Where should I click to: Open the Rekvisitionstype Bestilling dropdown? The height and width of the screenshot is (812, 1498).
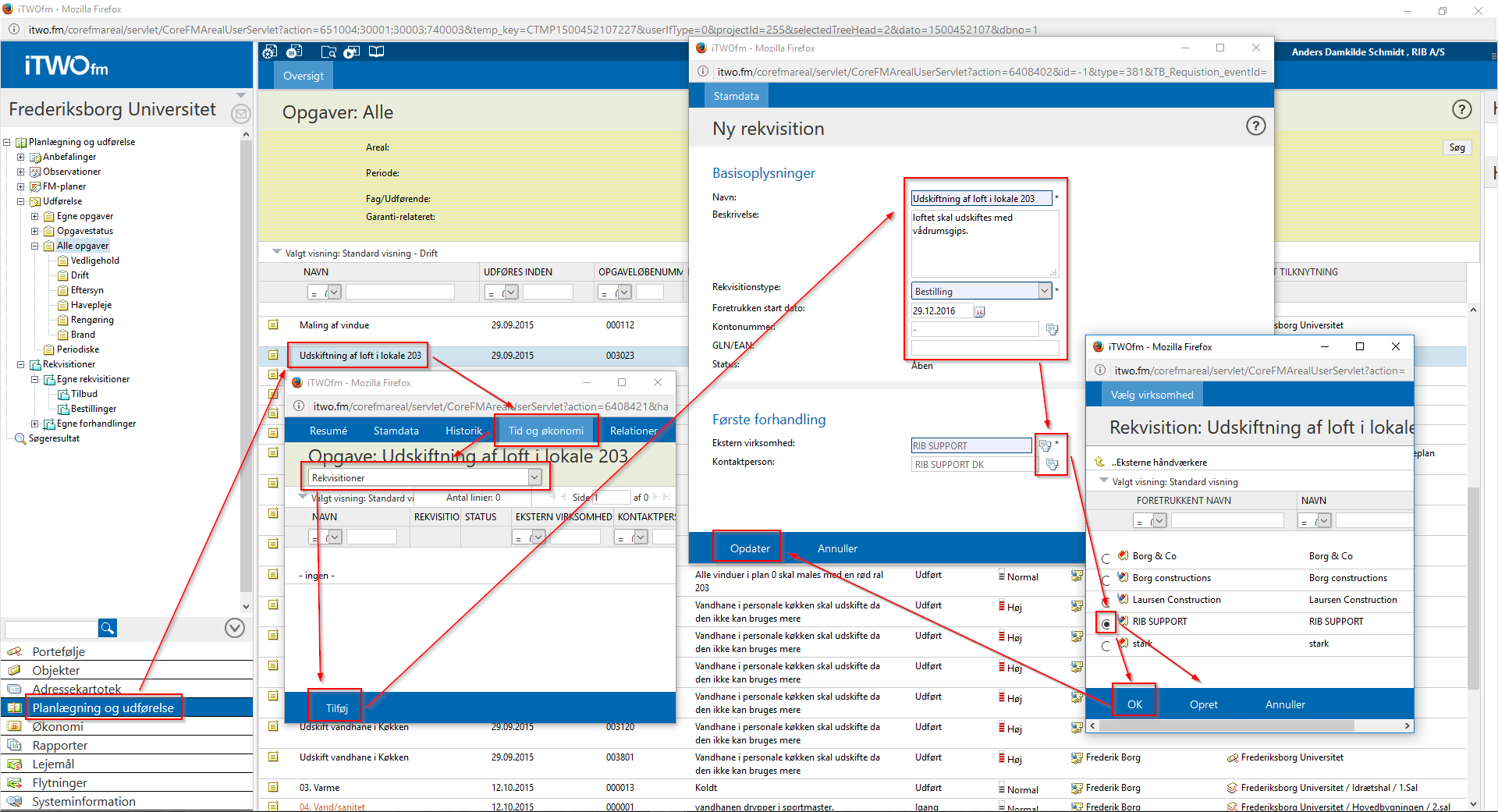tap(1044, 291)
